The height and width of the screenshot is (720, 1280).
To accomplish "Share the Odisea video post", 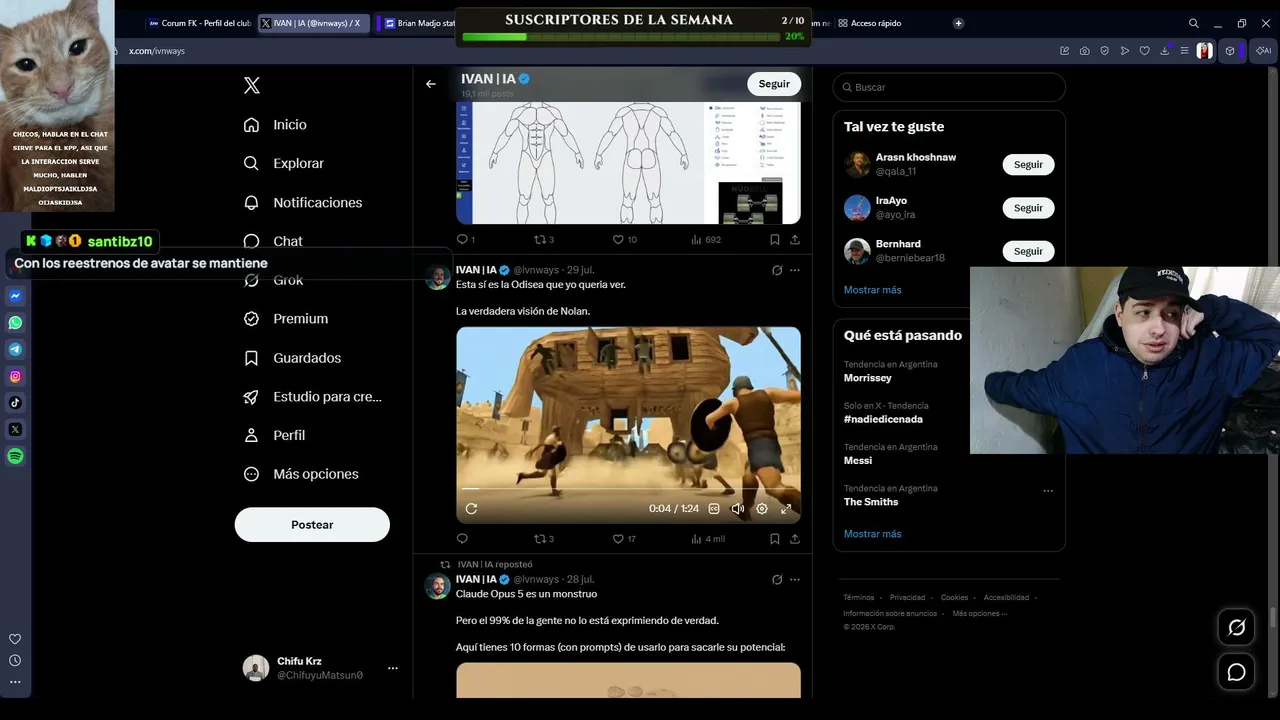I will pyautogui.click(x=795, y=539).
